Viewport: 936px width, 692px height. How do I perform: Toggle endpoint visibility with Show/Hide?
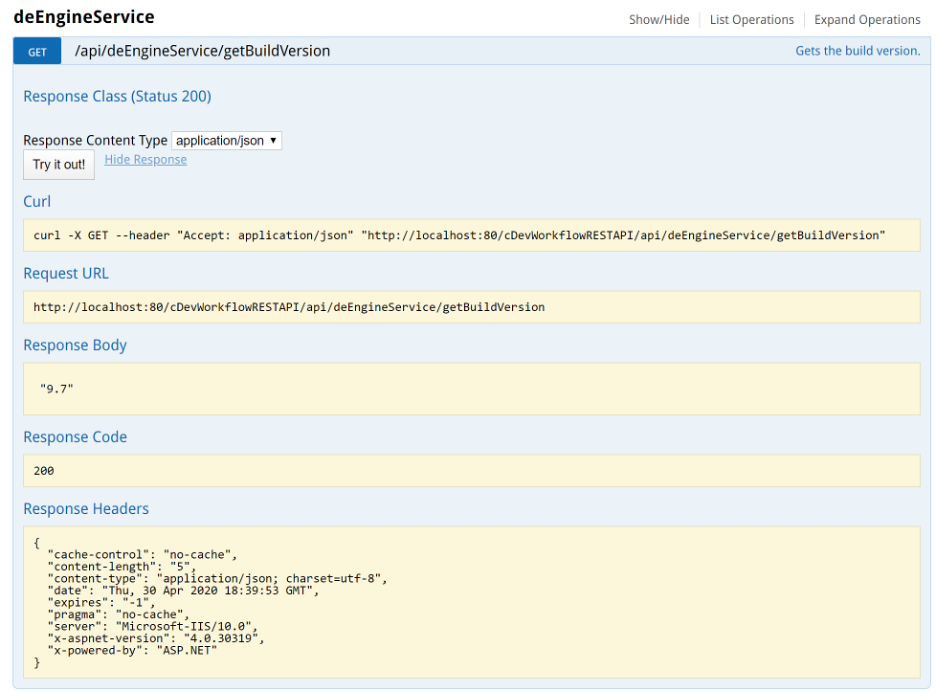point(659,18)
